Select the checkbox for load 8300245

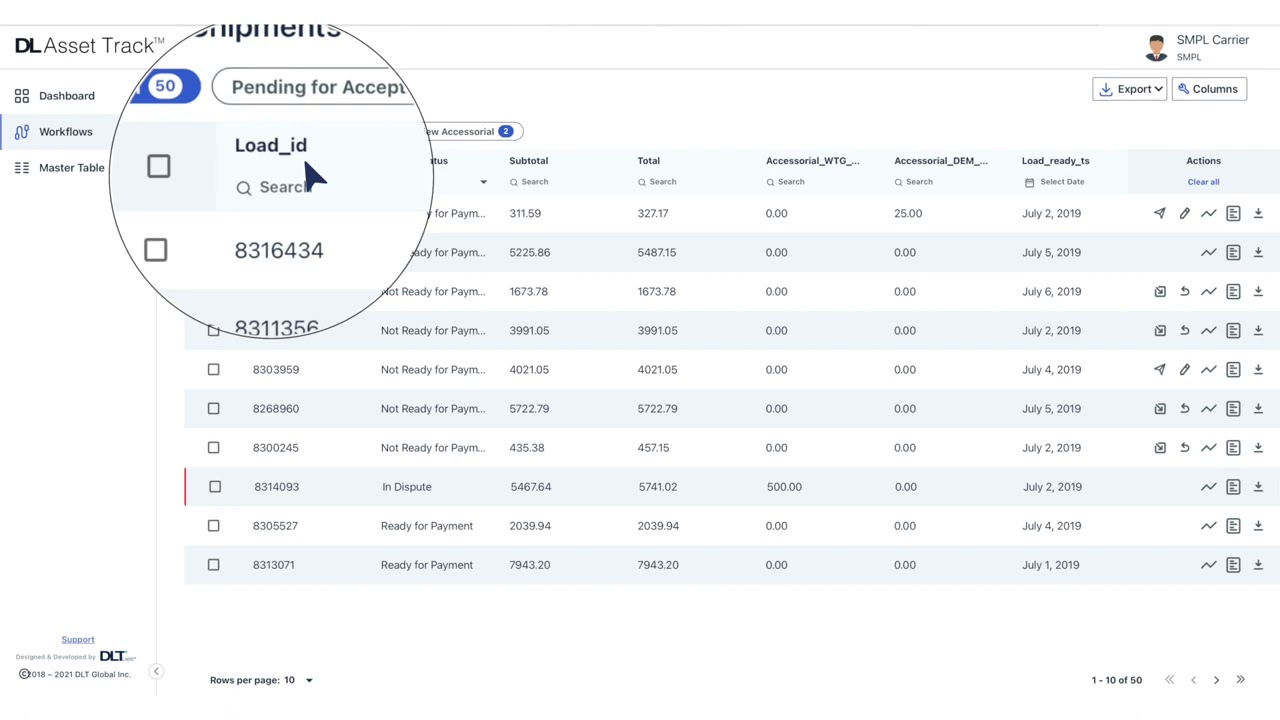[213, 447]
